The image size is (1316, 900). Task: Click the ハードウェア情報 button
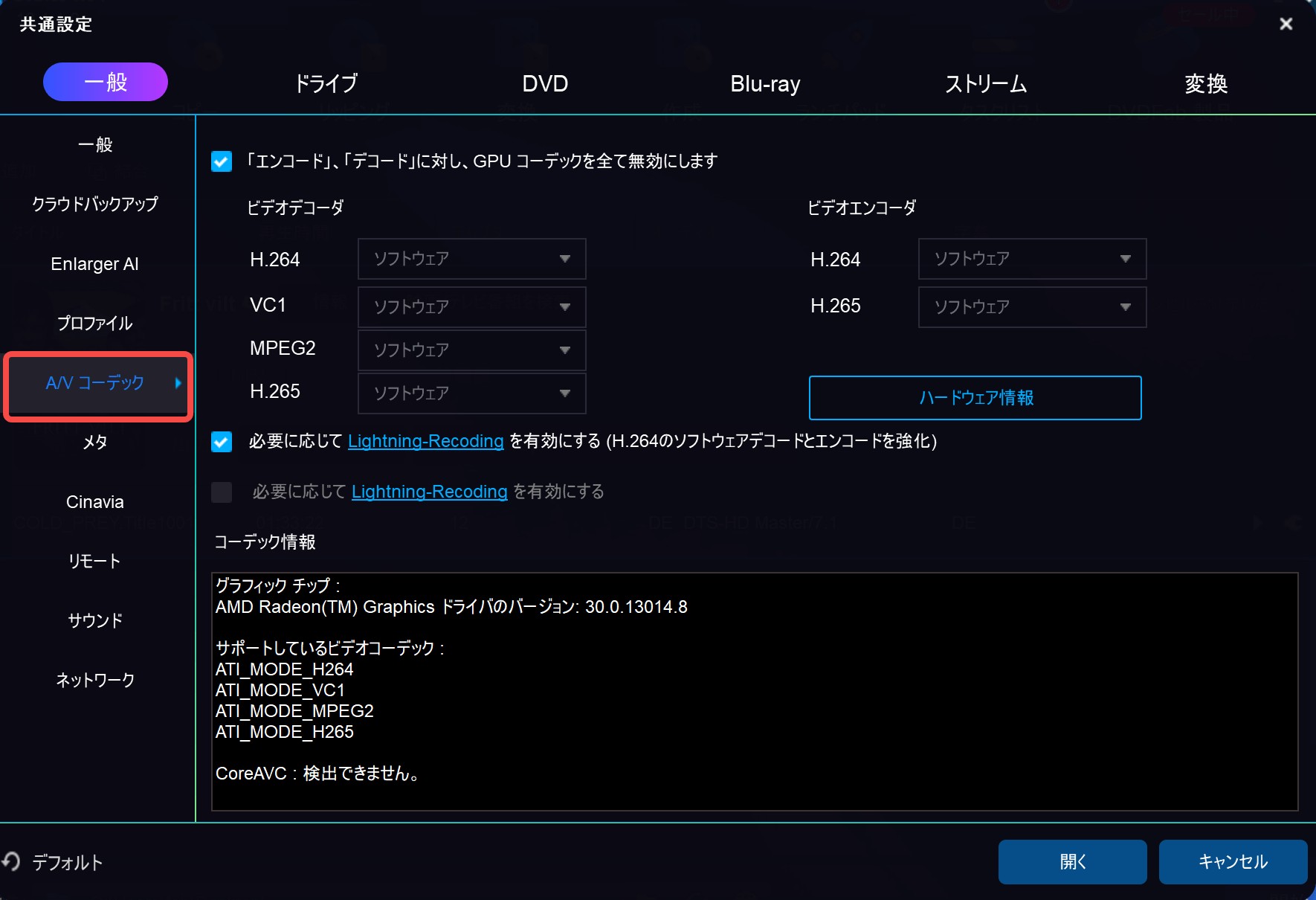pyautogui.click(x=975, y=398)
